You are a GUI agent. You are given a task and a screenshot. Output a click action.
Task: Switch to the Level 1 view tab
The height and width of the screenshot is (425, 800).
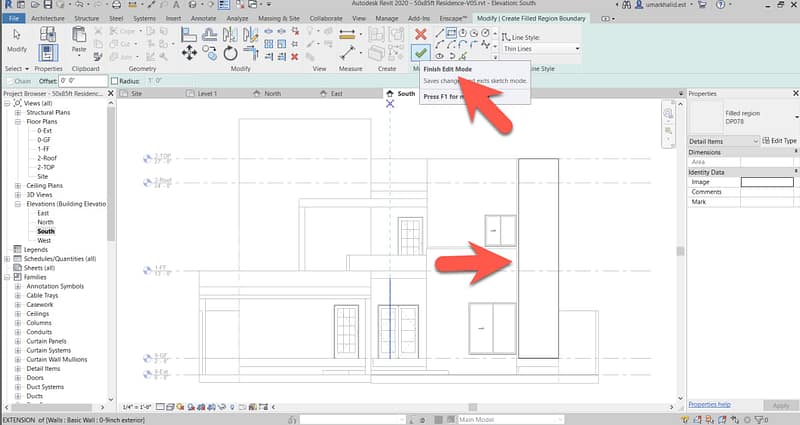click(207, 94)
